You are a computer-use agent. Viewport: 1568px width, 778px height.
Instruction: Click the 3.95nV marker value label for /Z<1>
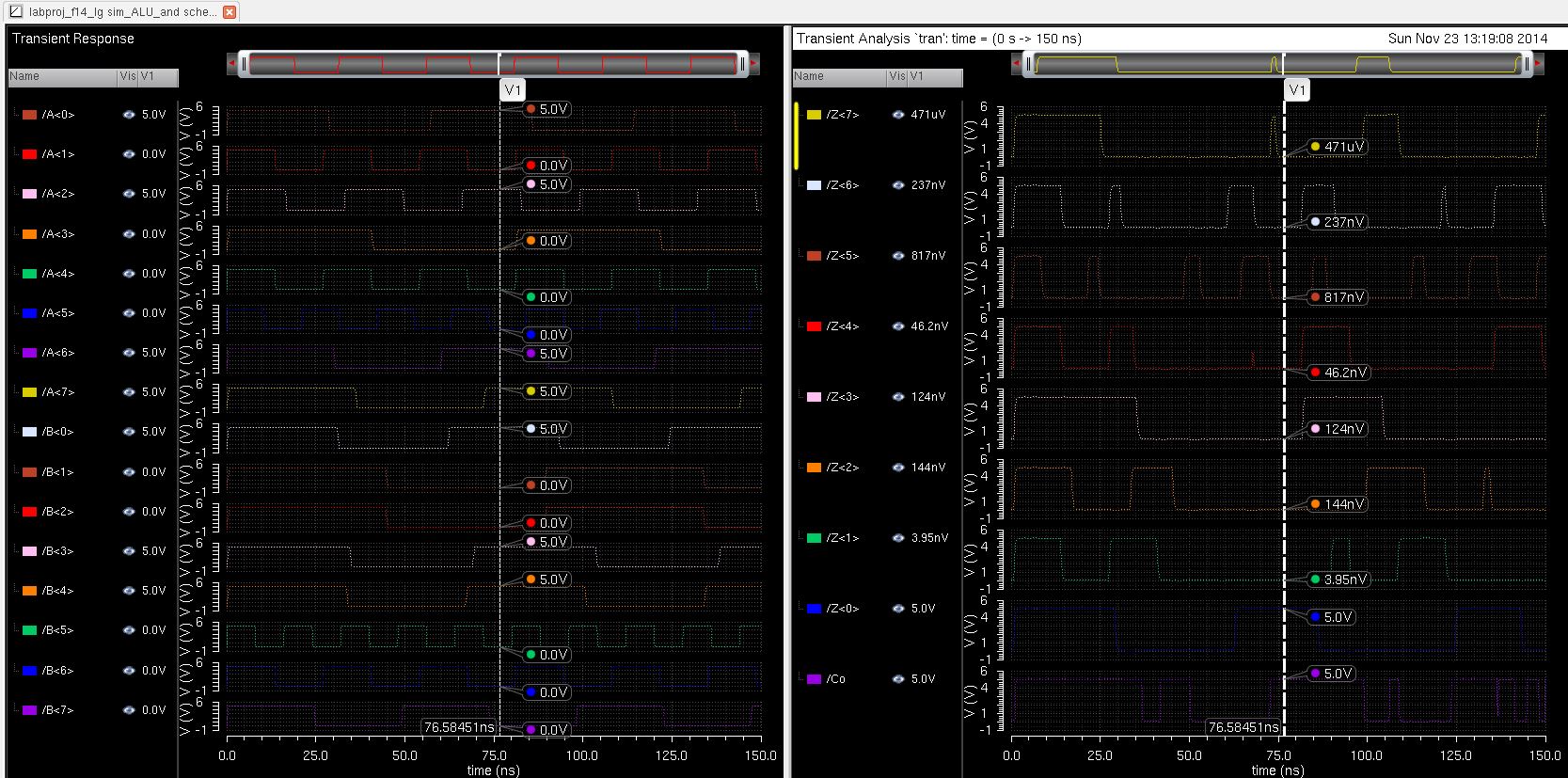[1338, 580]
